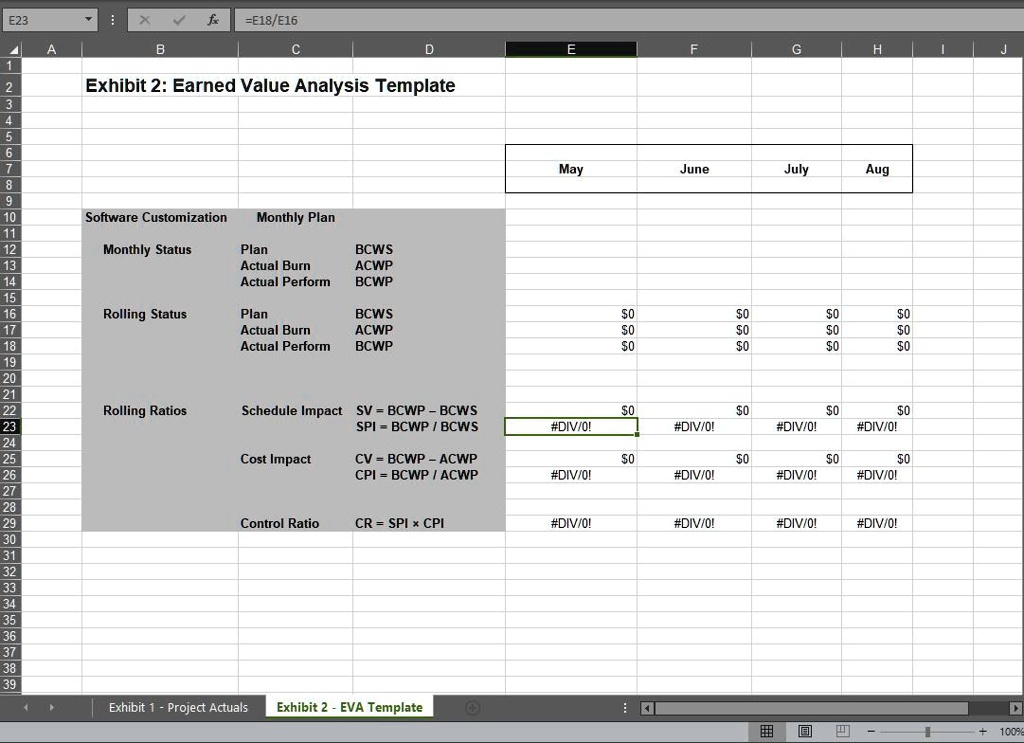Select column header E
1024x743 pixels.
(x=571, y=48)
